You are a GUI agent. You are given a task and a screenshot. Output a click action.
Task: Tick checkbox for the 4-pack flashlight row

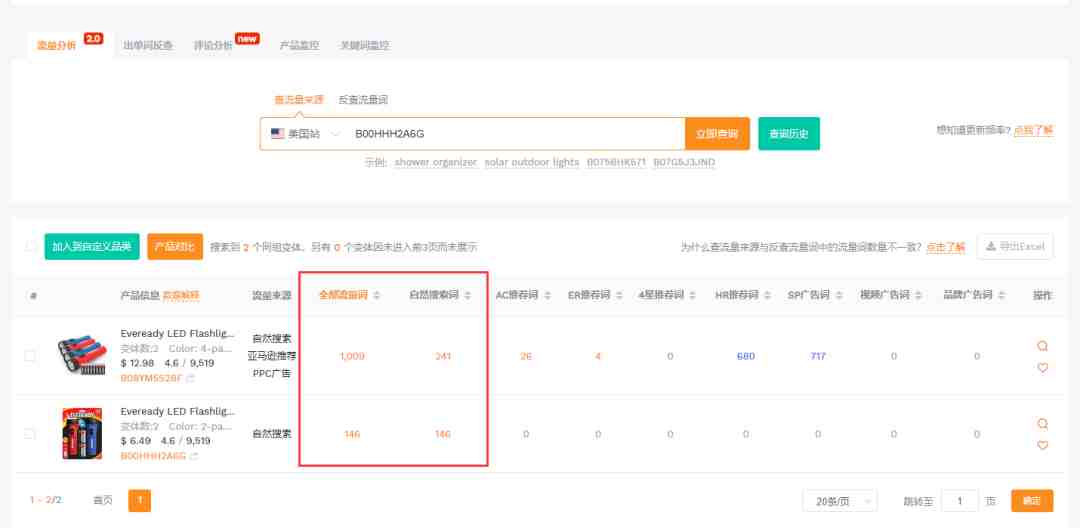[30, 356]
